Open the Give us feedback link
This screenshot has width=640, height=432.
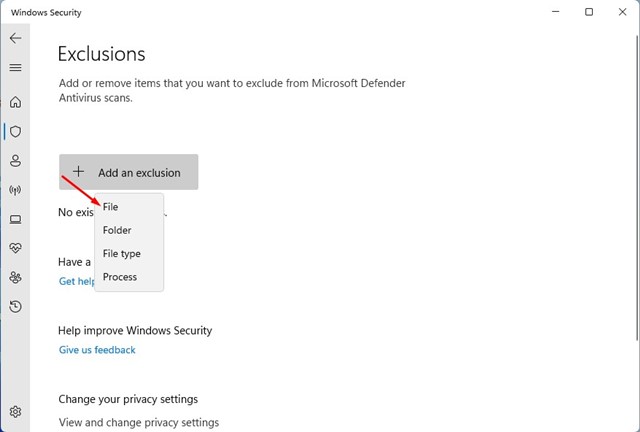point(97,350)
